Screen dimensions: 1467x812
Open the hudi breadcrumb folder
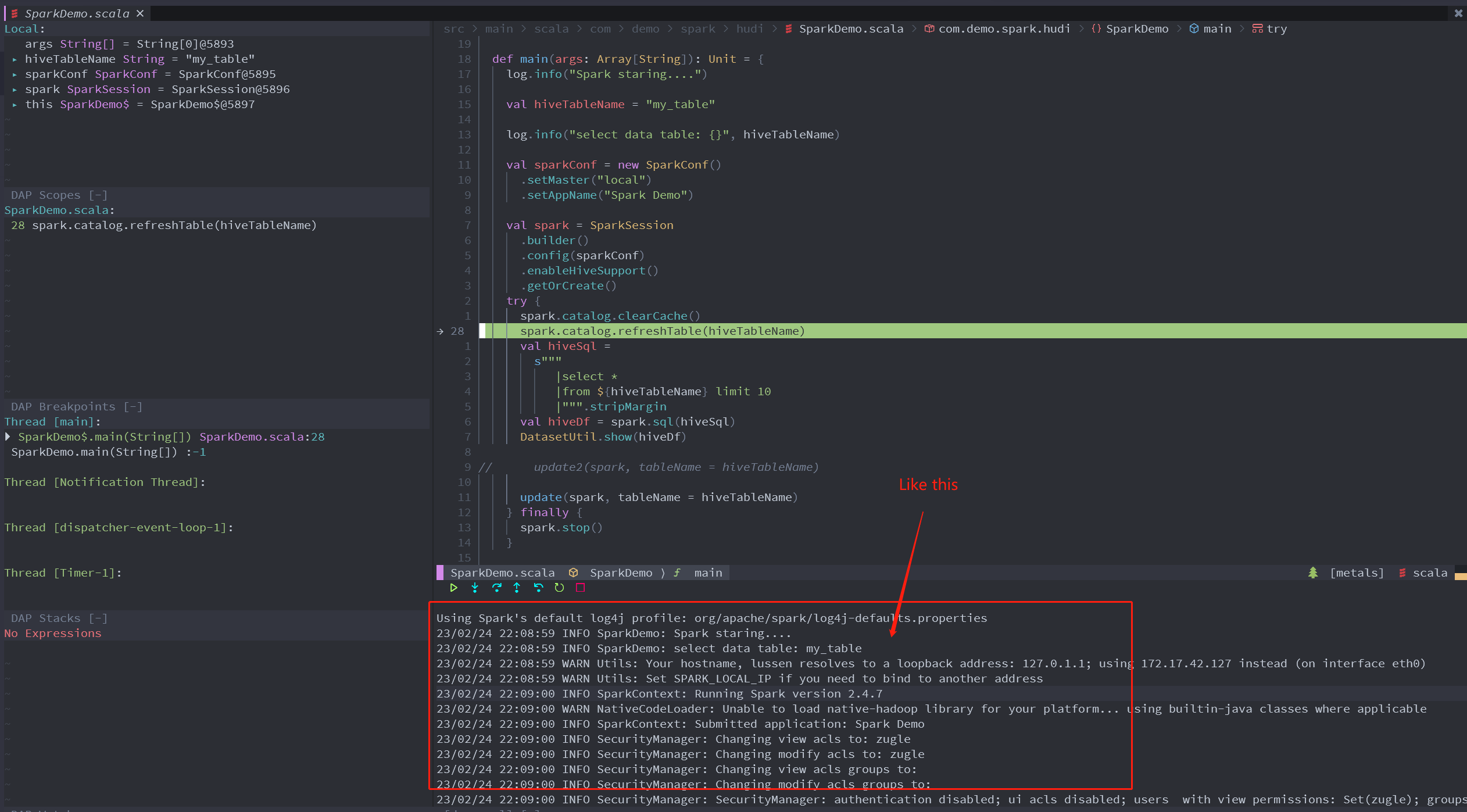click(750, 28)
